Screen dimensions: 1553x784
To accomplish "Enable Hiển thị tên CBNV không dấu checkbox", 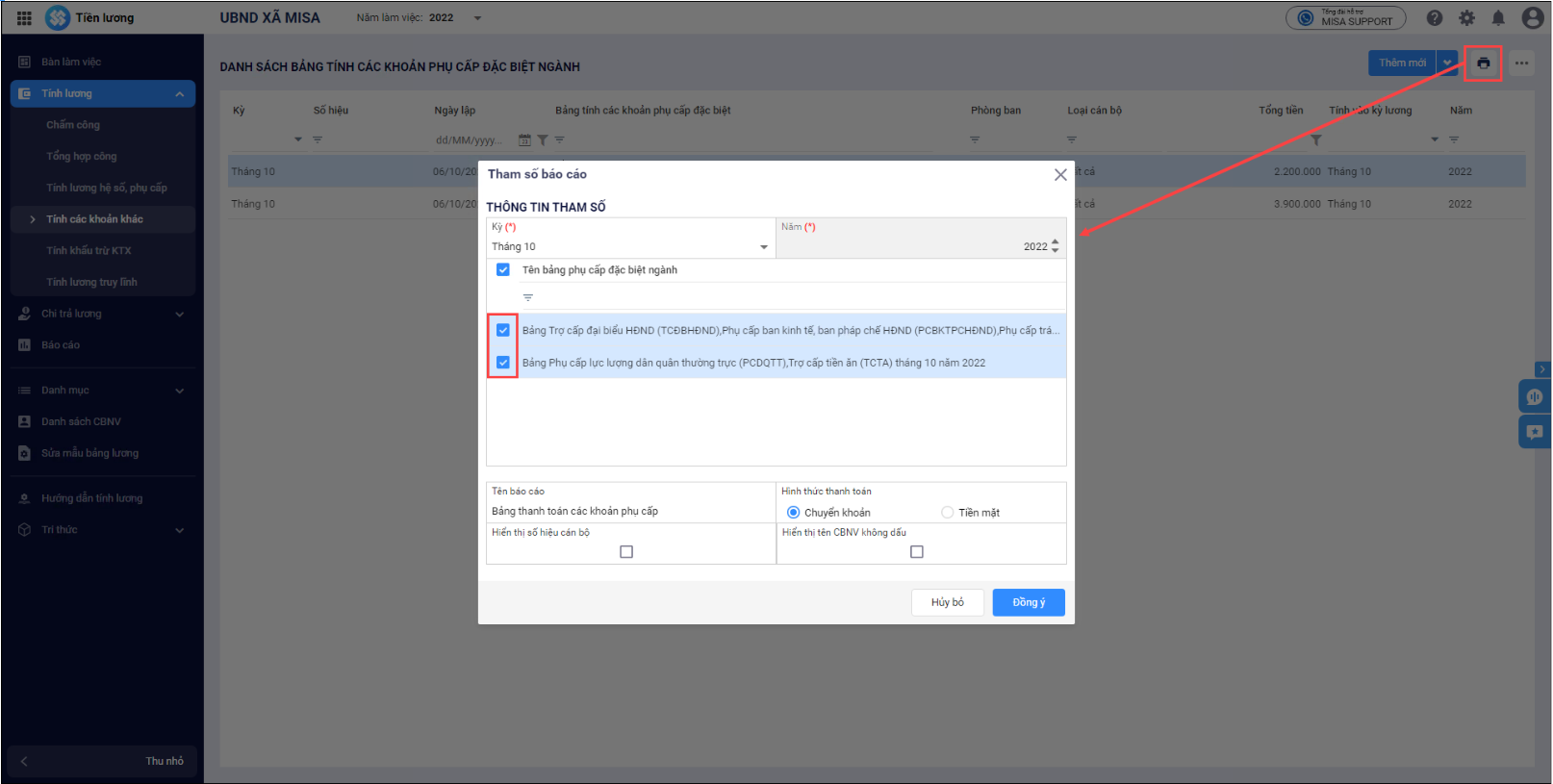I will coord(916,552).
